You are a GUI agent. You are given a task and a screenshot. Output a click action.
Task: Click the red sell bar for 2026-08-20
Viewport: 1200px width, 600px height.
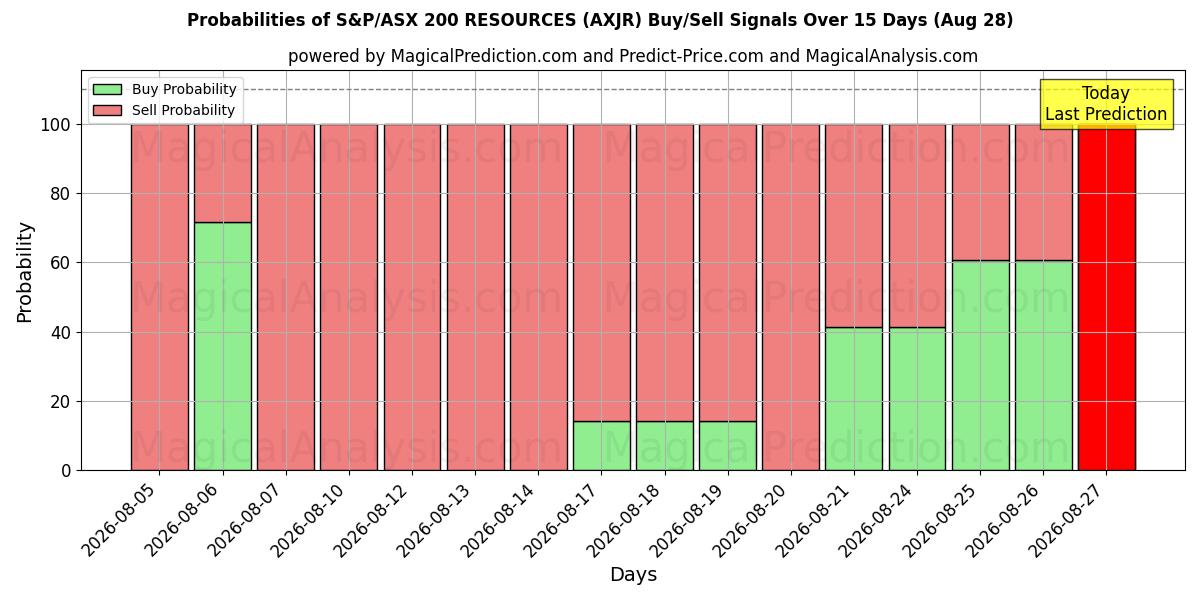(791, 297)
